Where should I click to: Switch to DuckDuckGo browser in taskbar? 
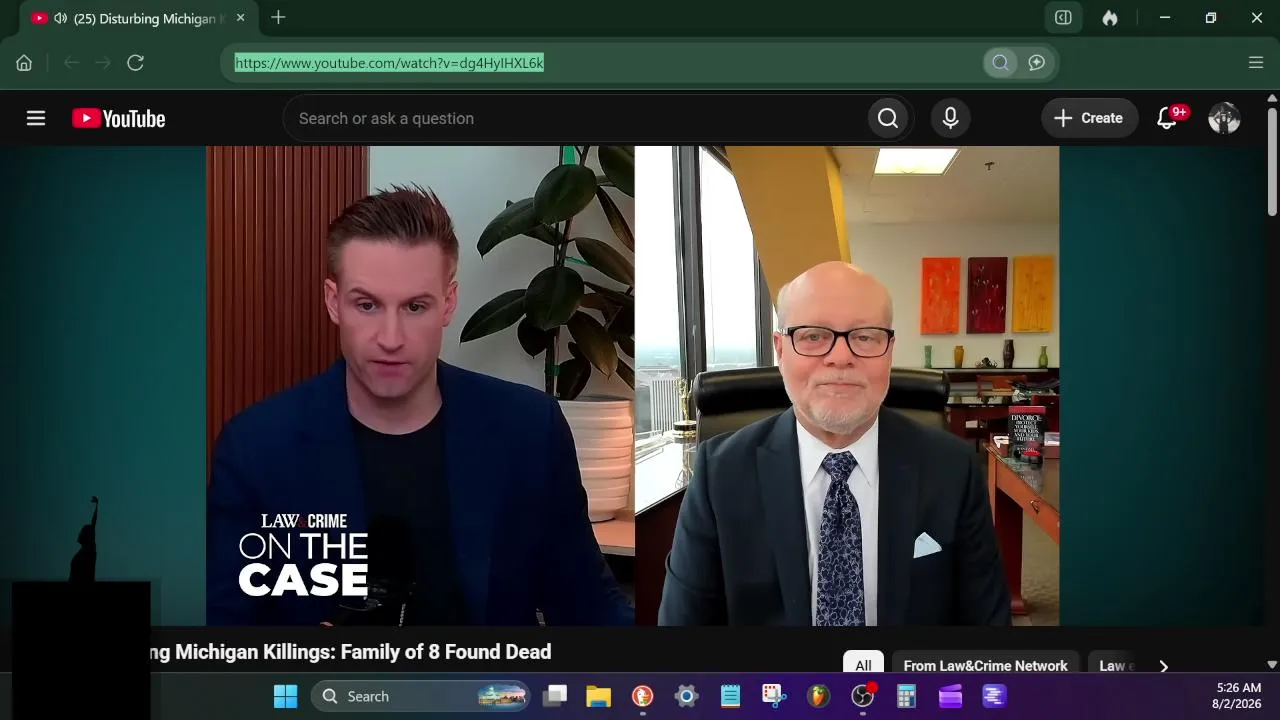point(642,696)
